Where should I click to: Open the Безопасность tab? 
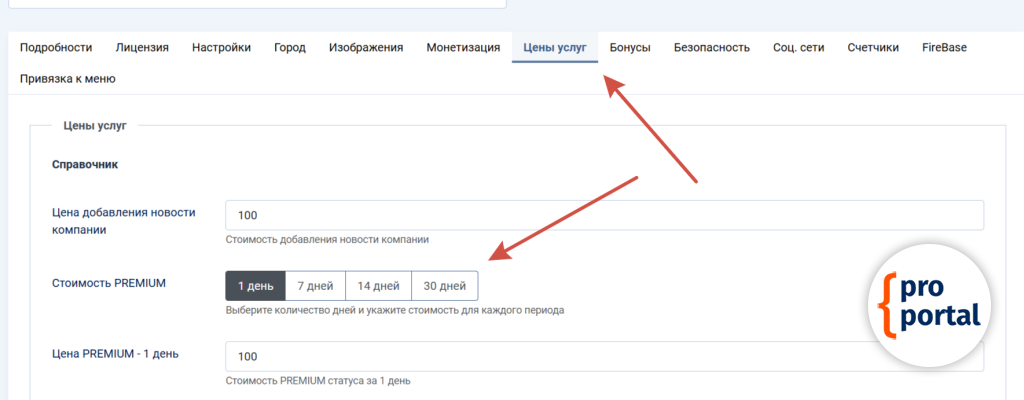click(x=712, y=47)
